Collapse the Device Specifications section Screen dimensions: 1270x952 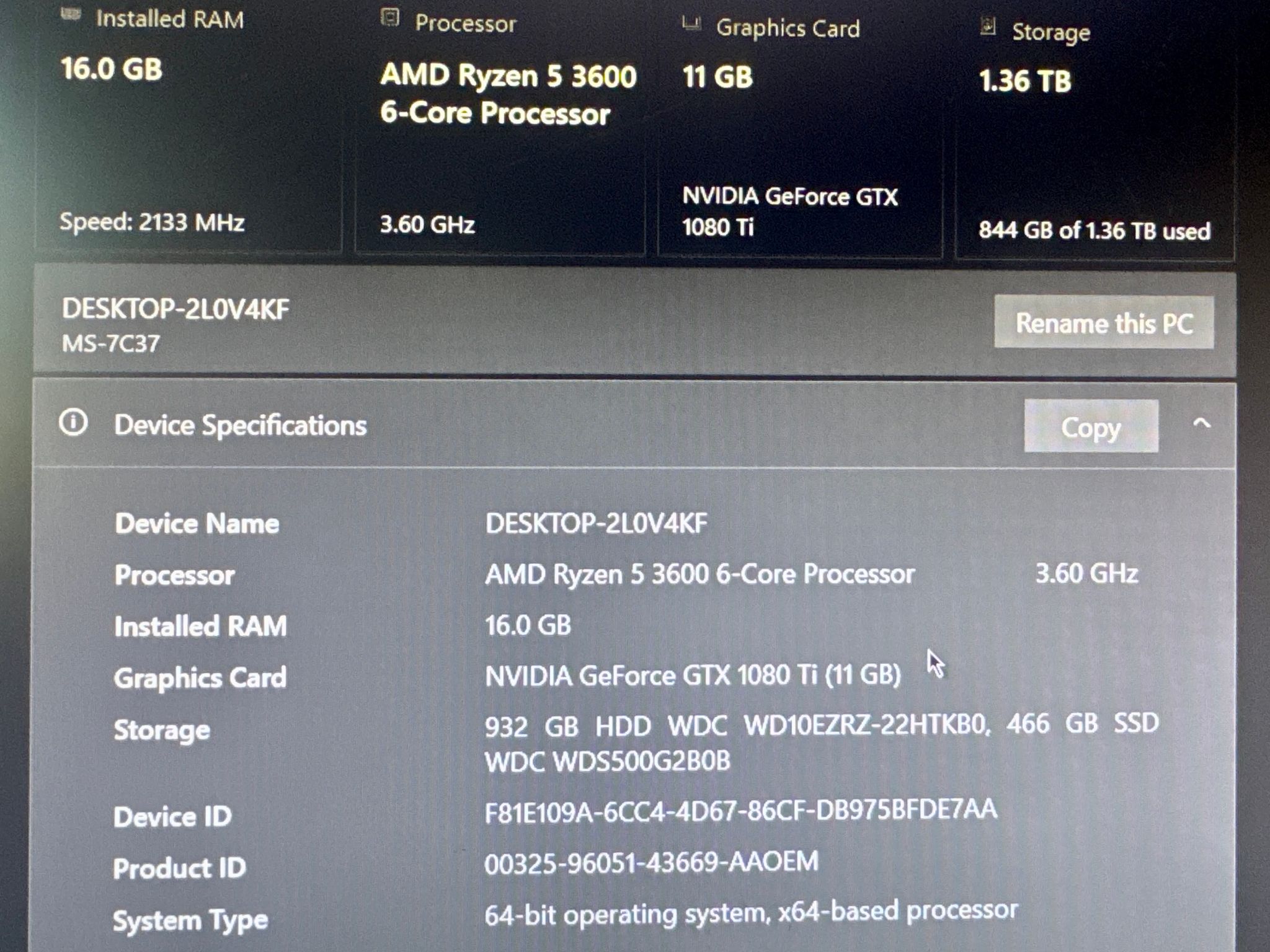[1201, 424]
